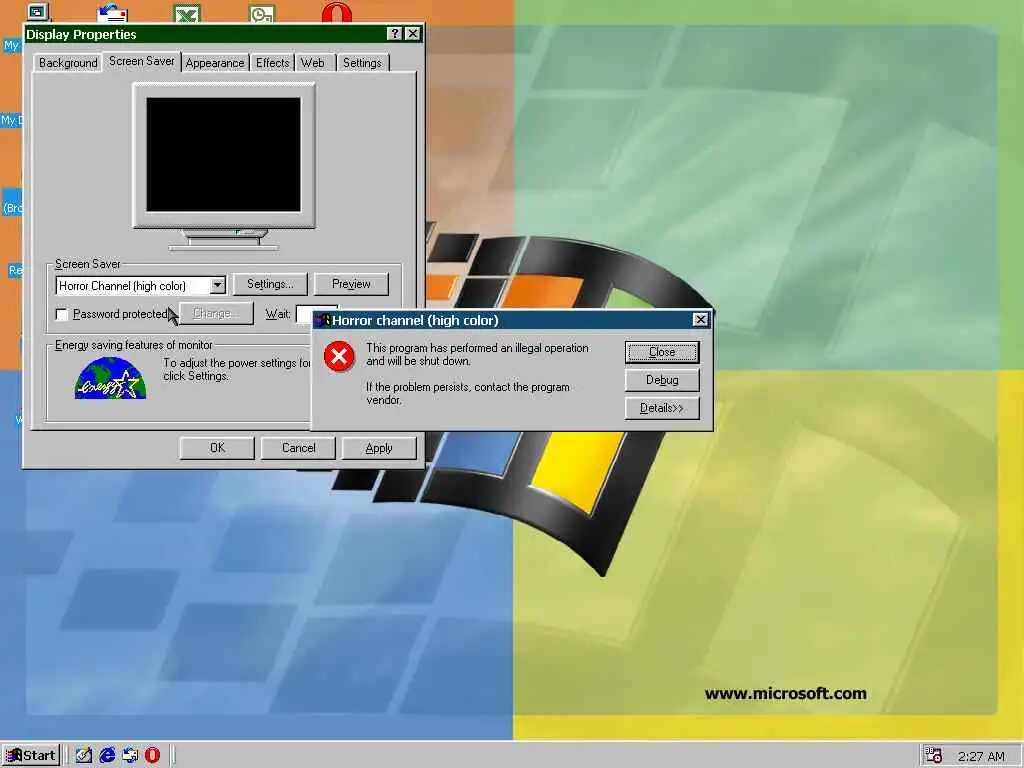Close the Horror channel error dialog via X

701,319
